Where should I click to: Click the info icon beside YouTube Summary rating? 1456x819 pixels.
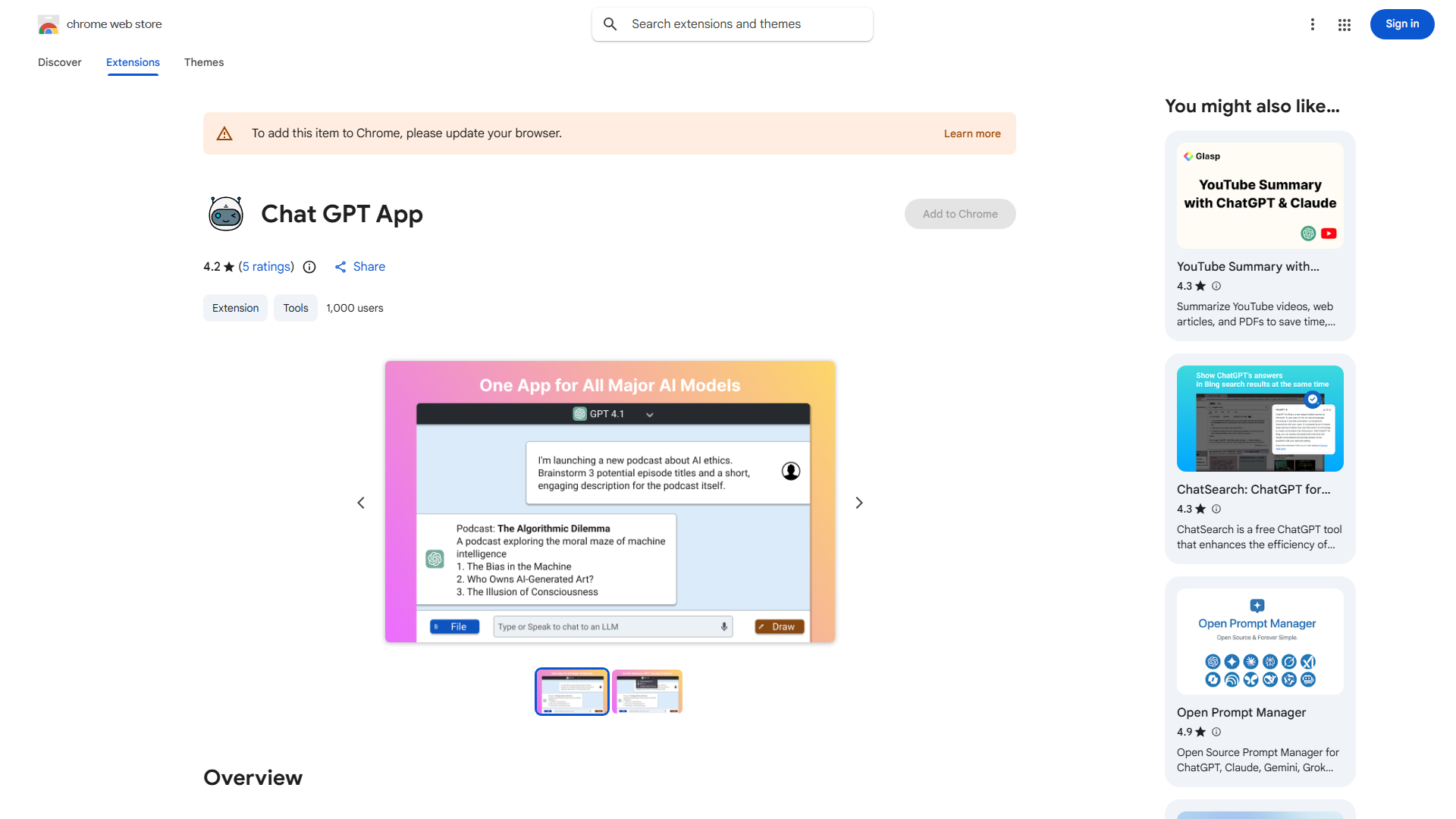[x=1216, y=286]
